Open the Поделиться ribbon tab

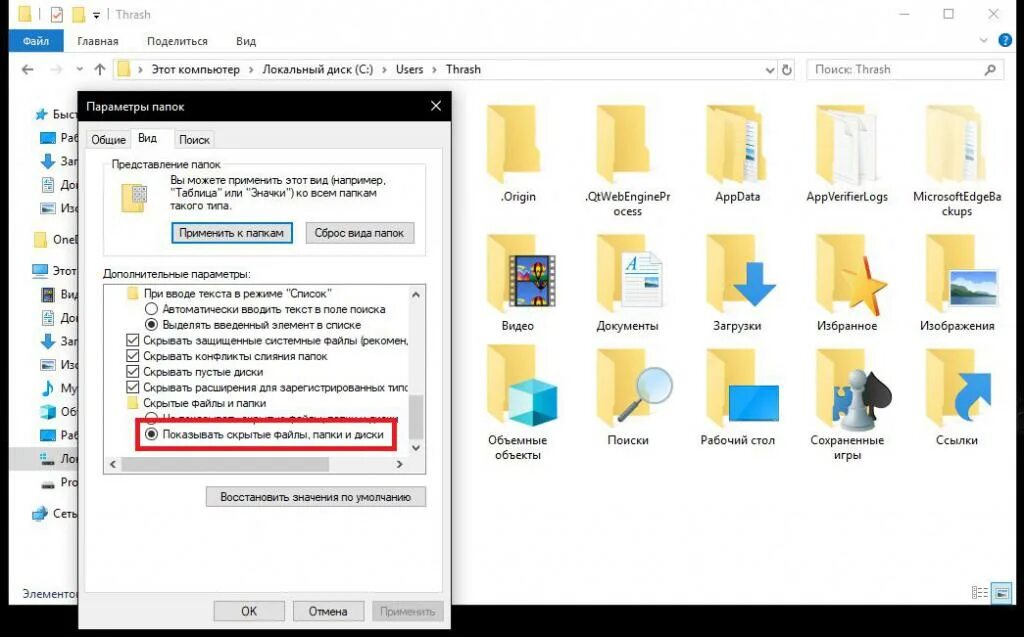point(177,41)
